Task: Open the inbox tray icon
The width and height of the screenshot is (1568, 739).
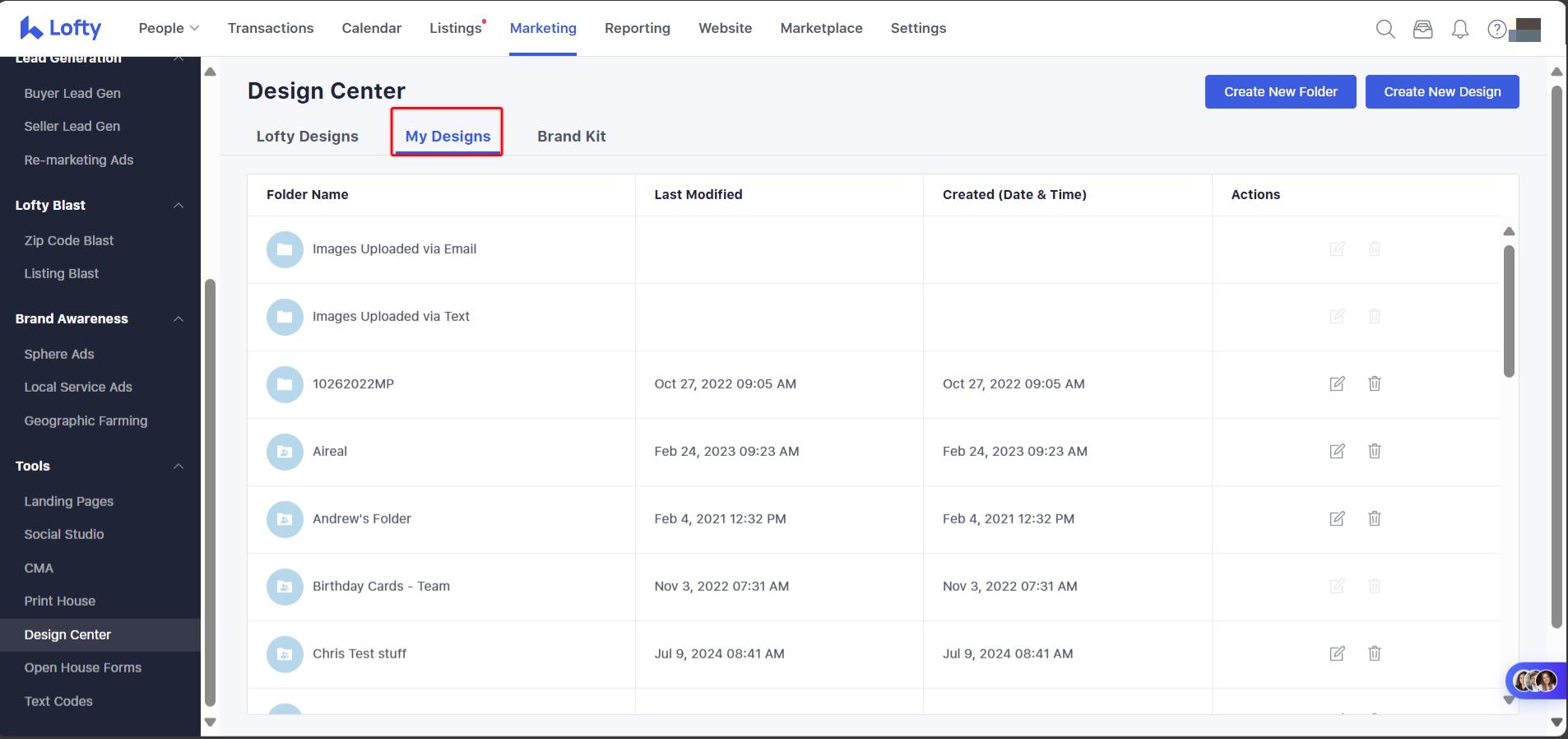Action: point(1422,30)
